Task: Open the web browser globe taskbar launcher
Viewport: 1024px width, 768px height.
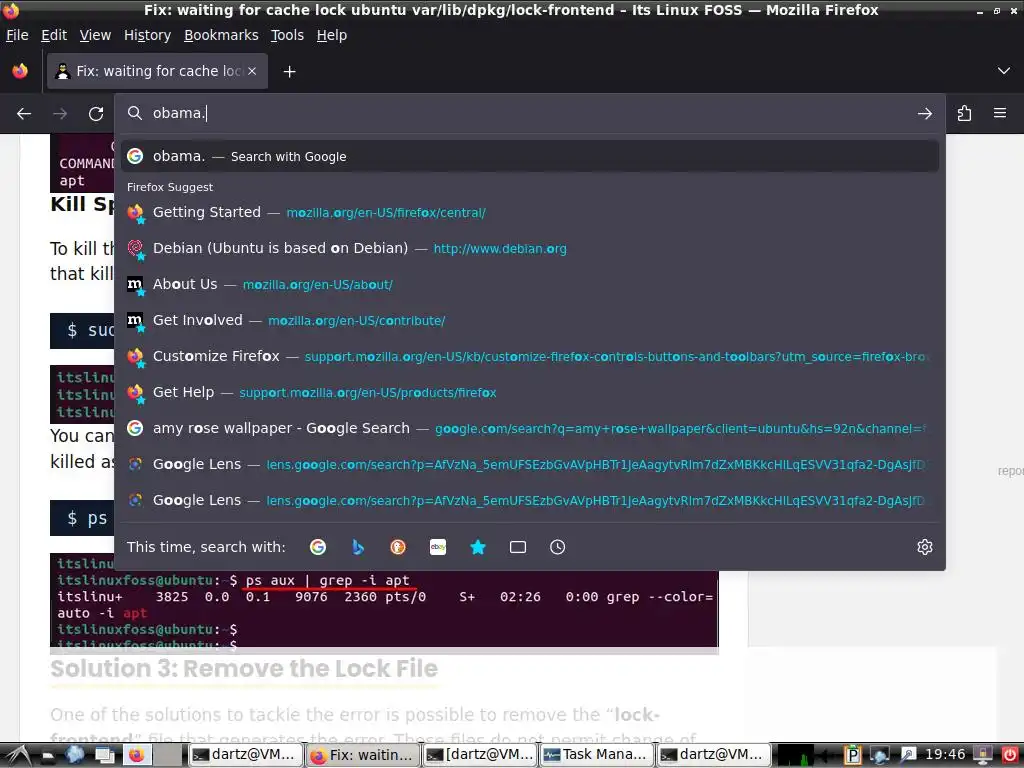Action: (x=74, y=755)
